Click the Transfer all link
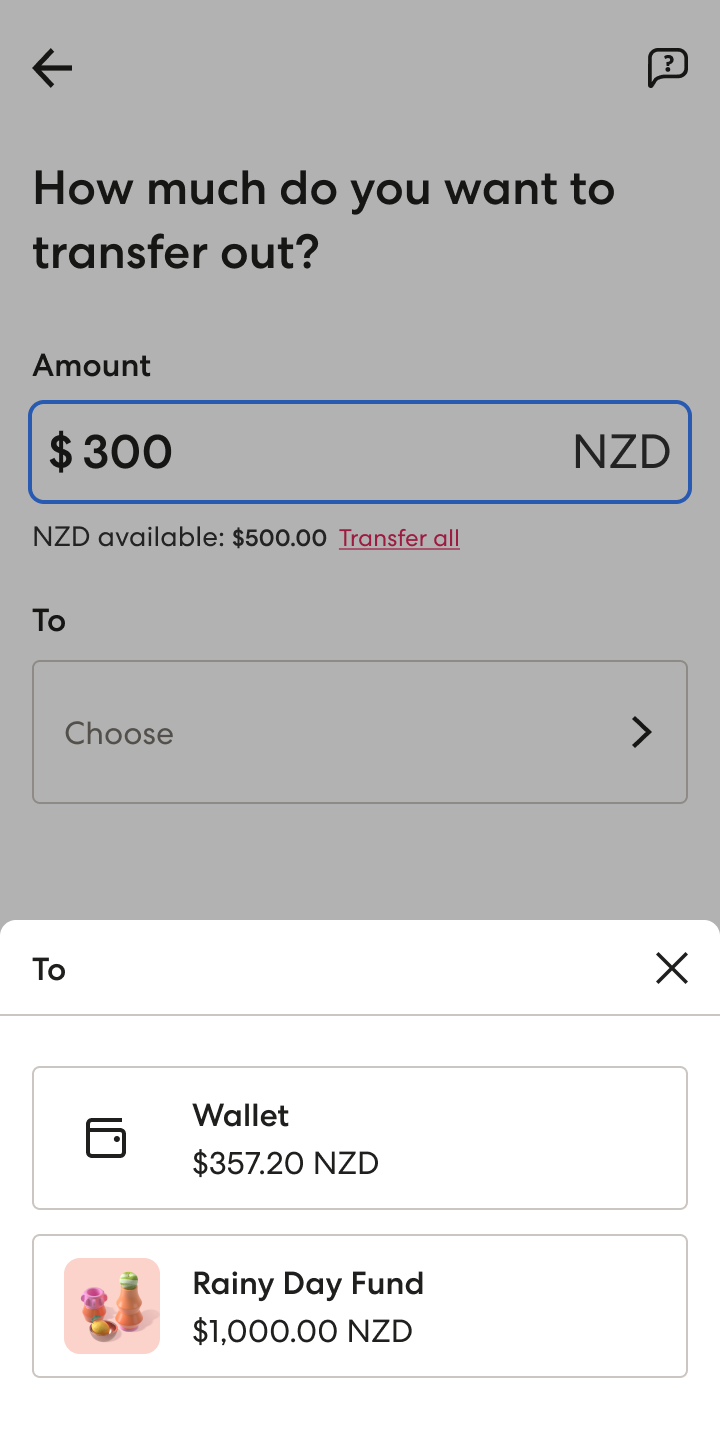Screen dimensions: 720x1430 pos(399,538)
